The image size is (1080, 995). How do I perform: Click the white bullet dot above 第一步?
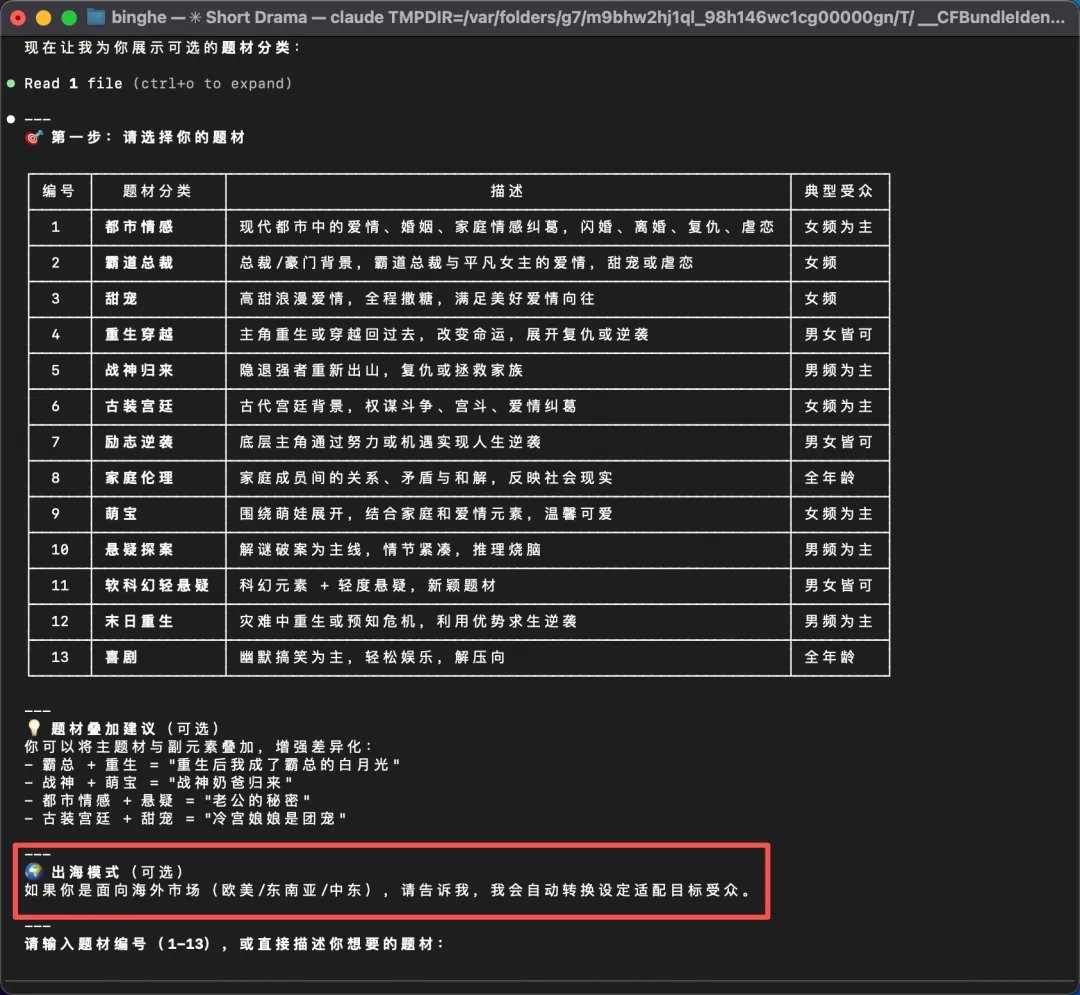(11, 119)
